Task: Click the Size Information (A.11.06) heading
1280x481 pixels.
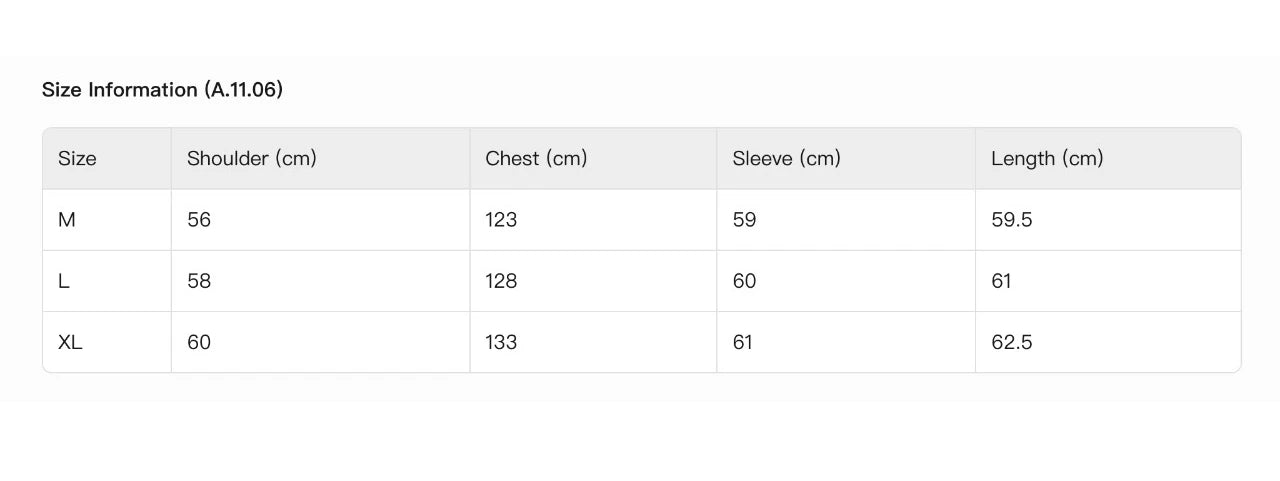Action: tap(162, 90)
